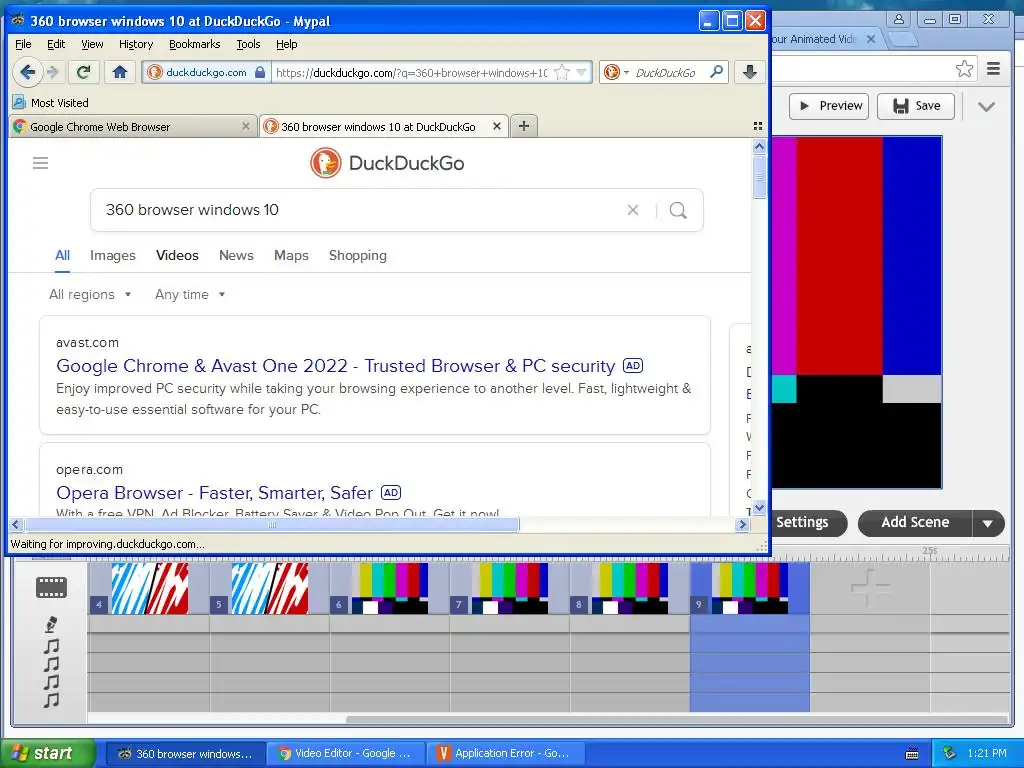Select the Maps search tab
This screenshot has width=1024, height=768.
click(291, 255)
